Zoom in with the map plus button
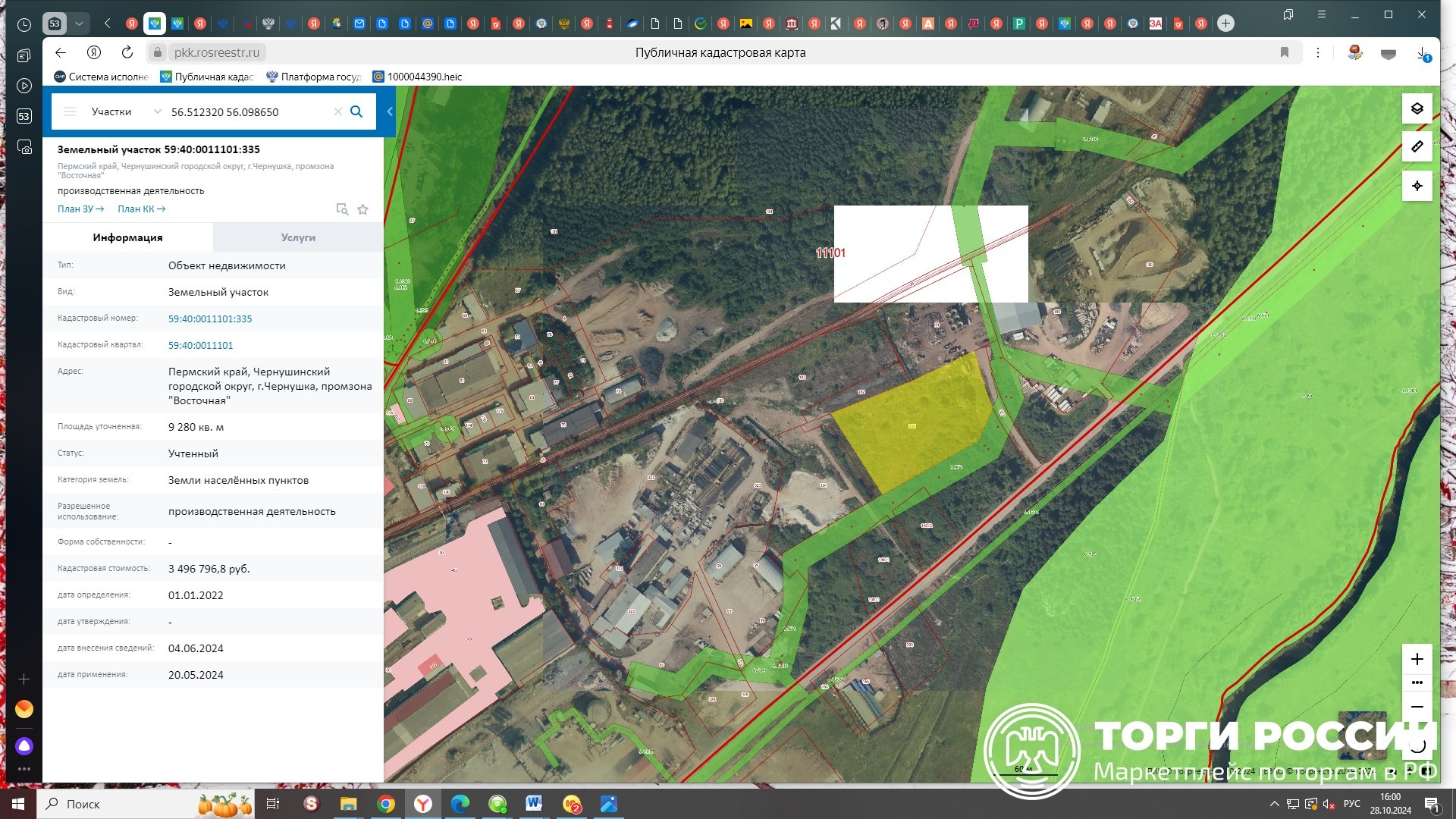The image size is (1456, 819). coord(1417,659)
